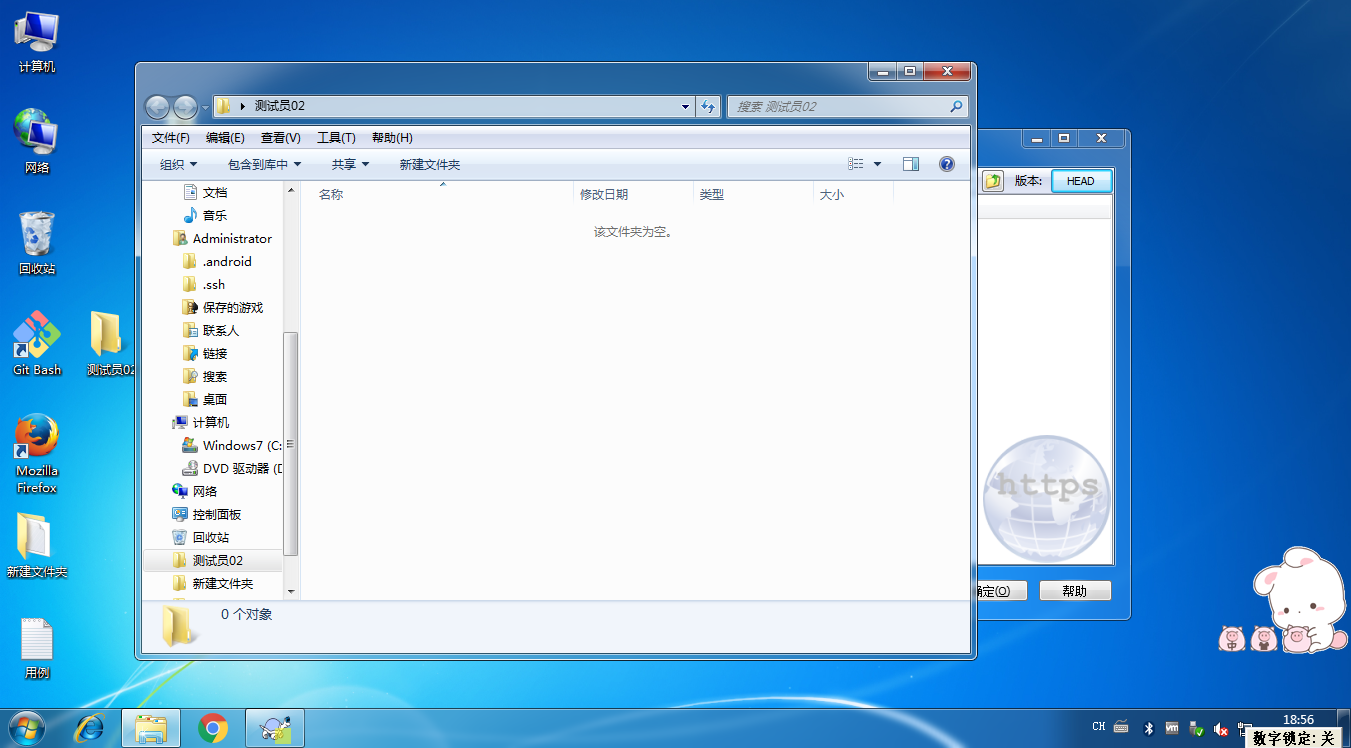Click the navigation pane scroll up arrow

pyautogui.click(x=291, y=190)
